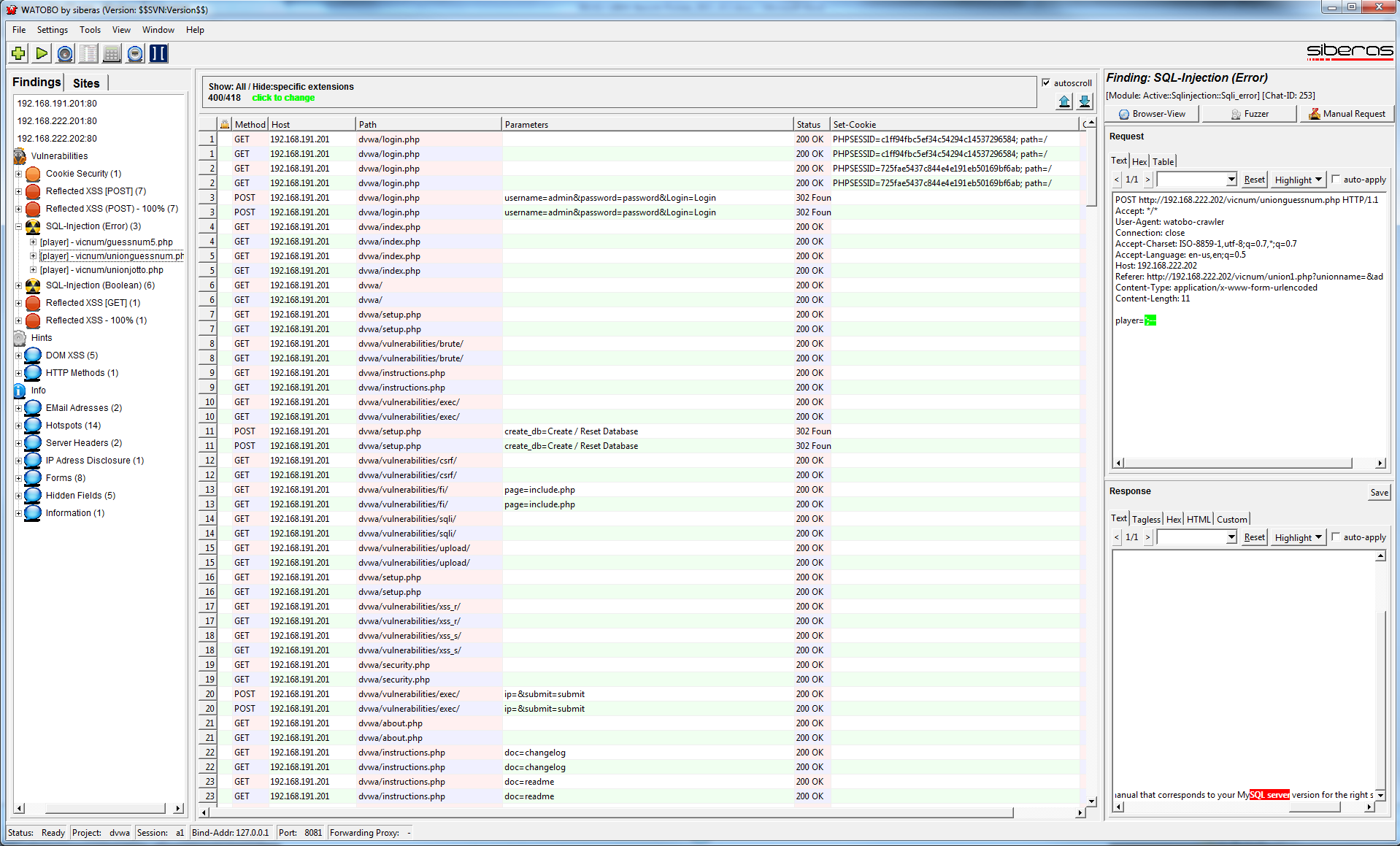
Task: Add a new project with the green plus icon
Action: [18, 53]
